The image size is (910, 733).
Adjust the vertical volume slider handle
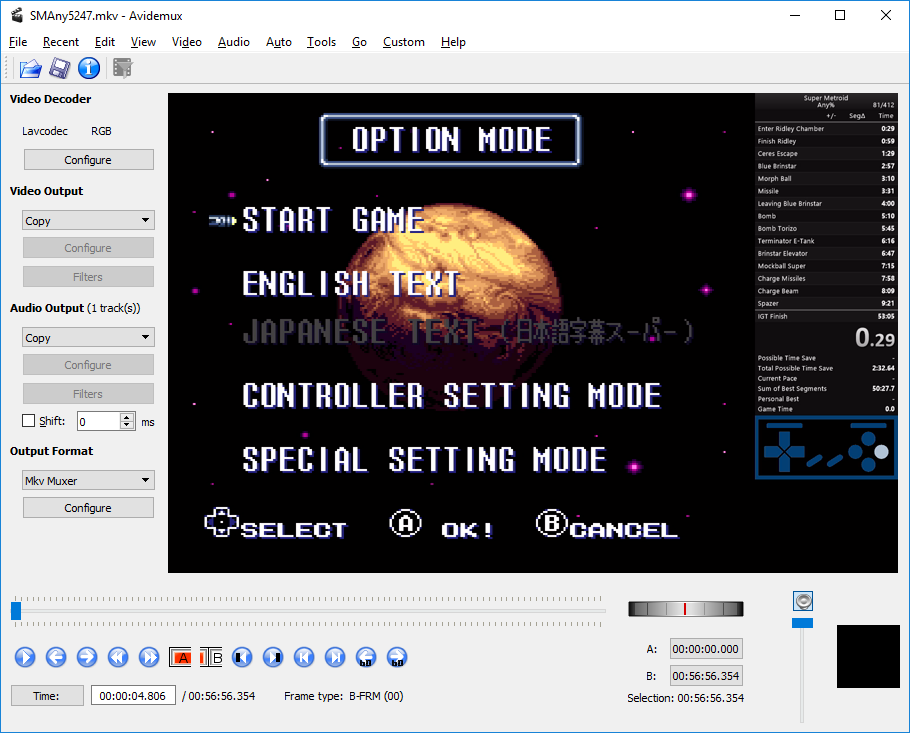tap(803, 623)
